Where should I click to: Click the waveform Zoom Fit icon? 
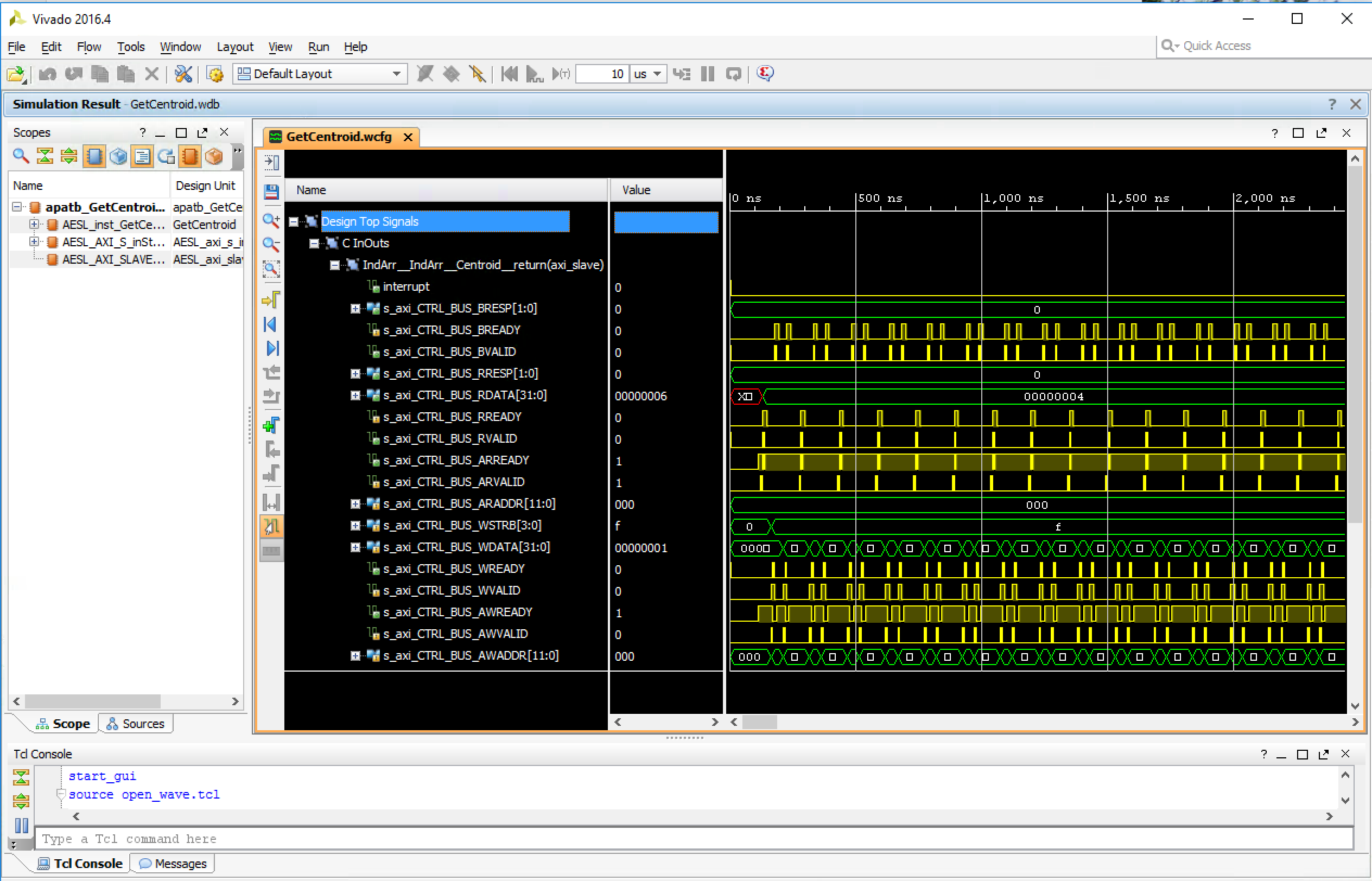tap(271, 269)
